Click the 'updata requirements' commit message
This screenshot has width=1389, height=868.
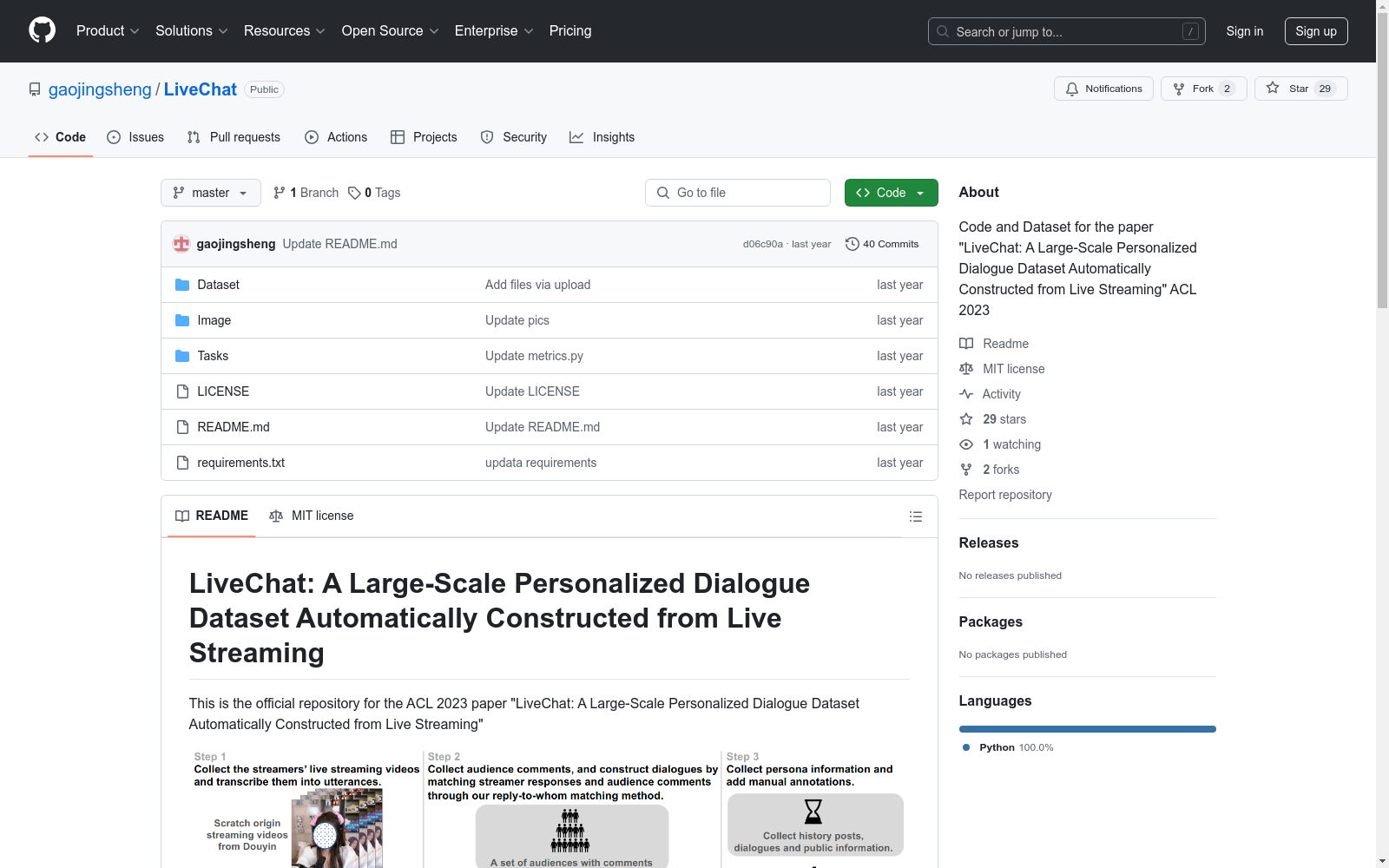tap(541, 463)
